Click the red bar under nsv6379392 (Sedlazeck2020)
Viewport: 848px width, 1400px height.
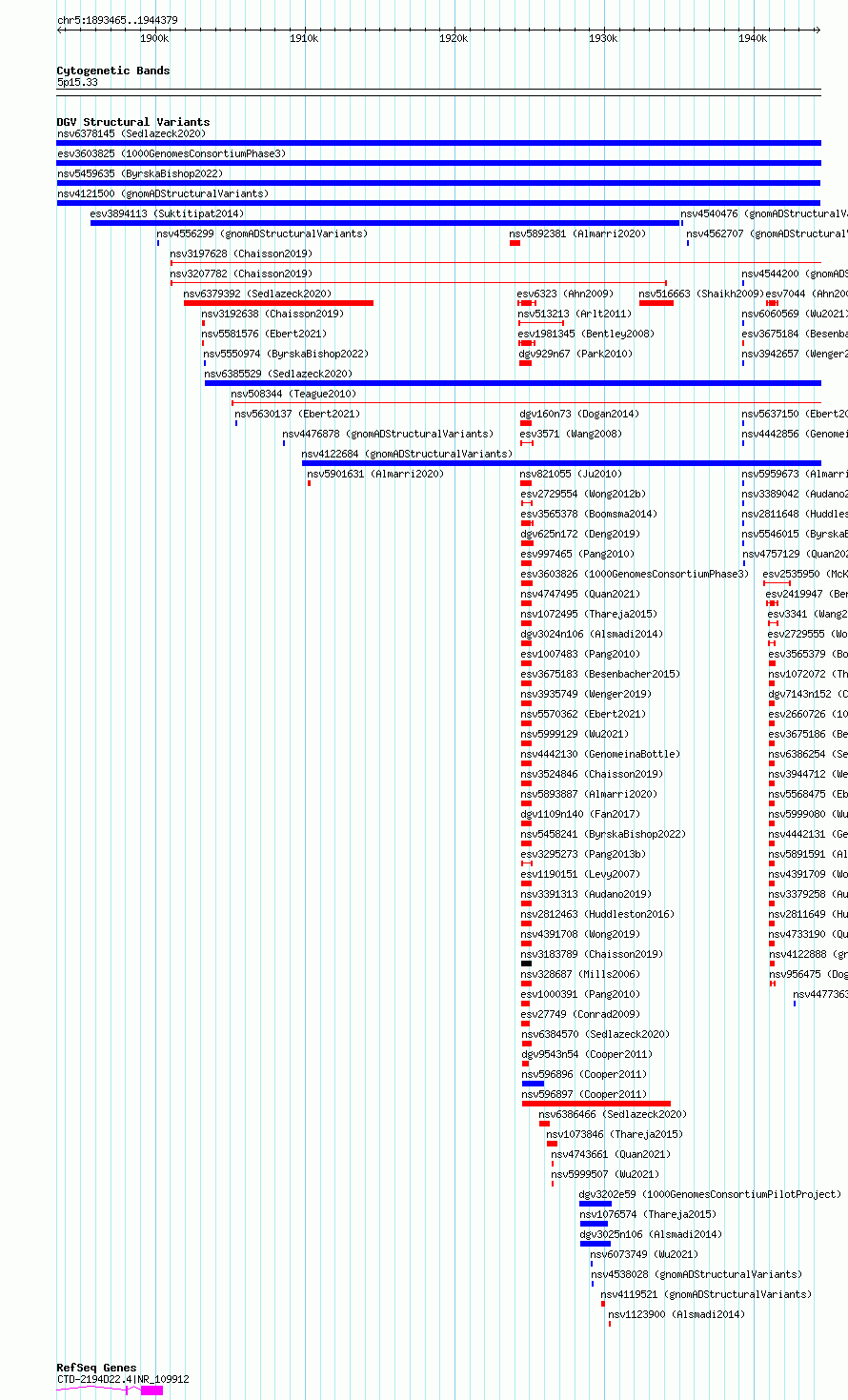(x=278, y=303)
